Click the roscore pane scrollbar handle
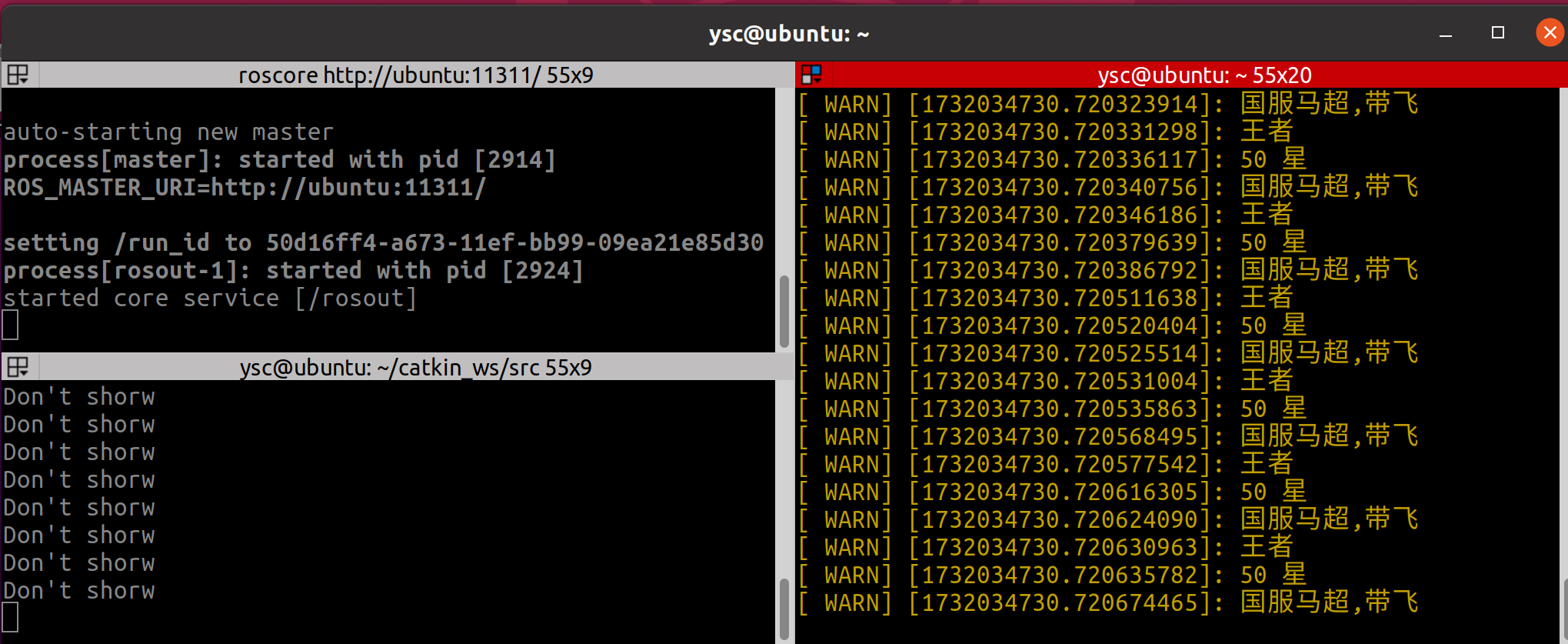 coord(784,312)
